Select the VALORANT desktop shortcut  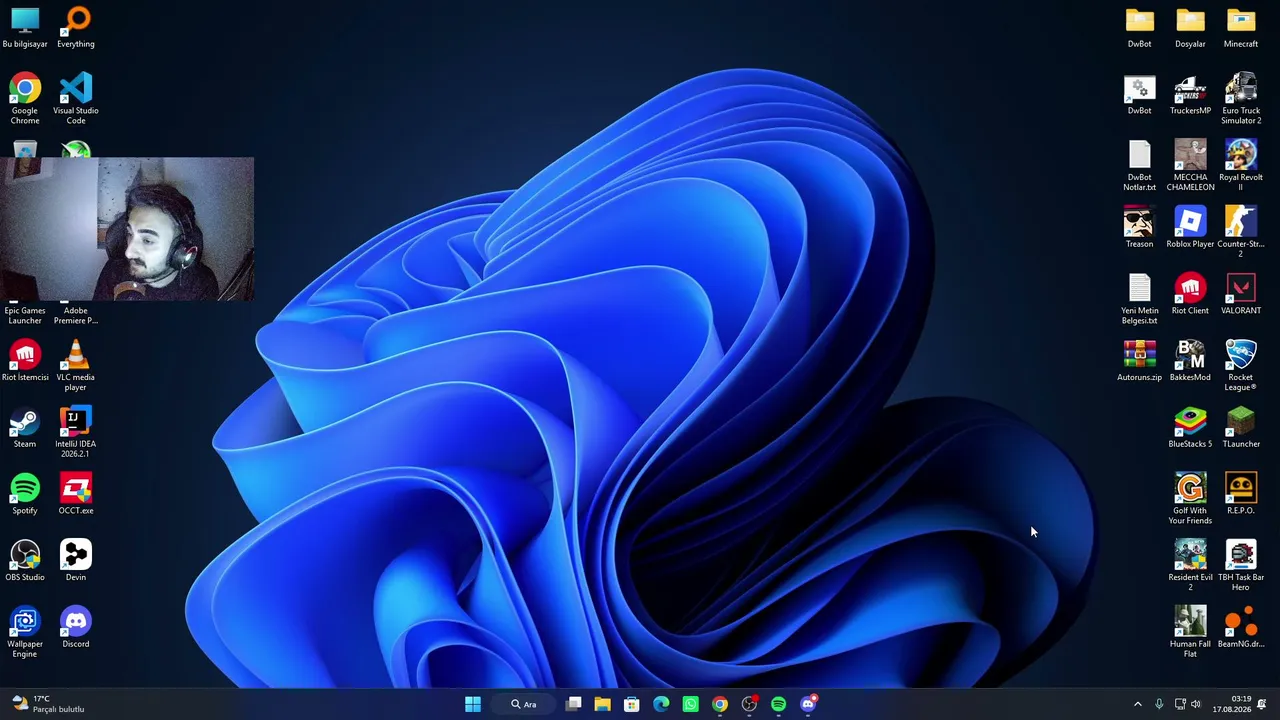pos(1241,295)
